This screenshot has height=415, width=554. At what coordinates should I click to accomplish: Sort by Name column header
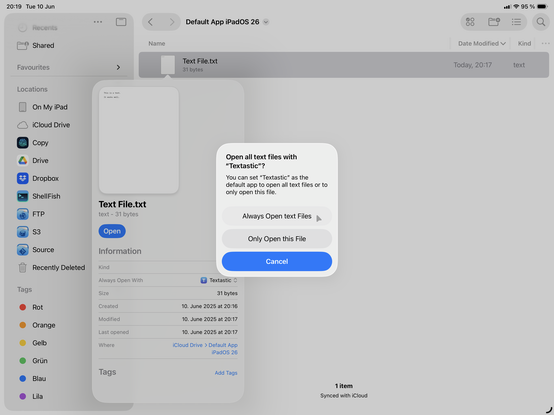(x=157, y=43)
